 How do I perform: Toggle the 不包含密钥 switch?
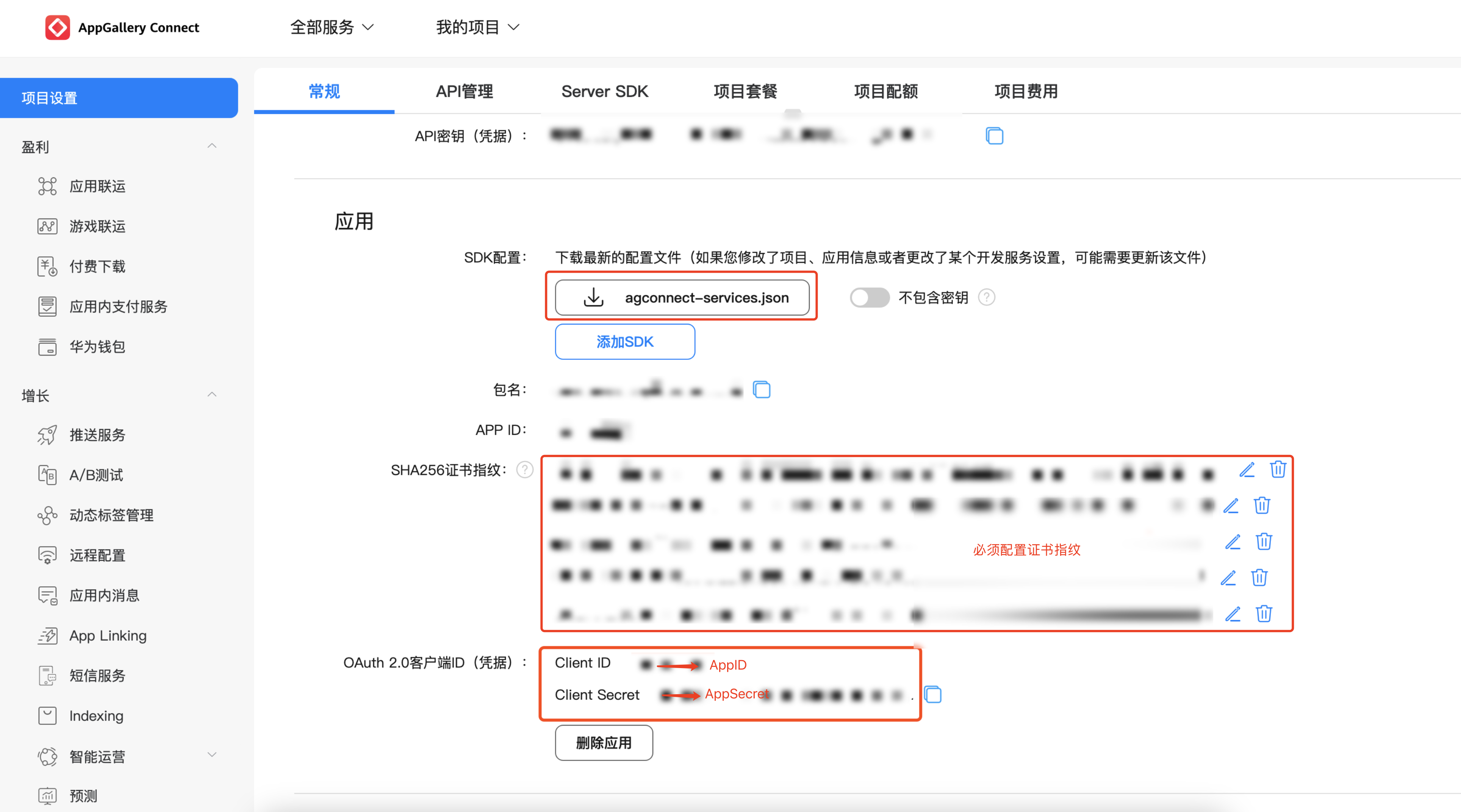(x=870, y=297)
